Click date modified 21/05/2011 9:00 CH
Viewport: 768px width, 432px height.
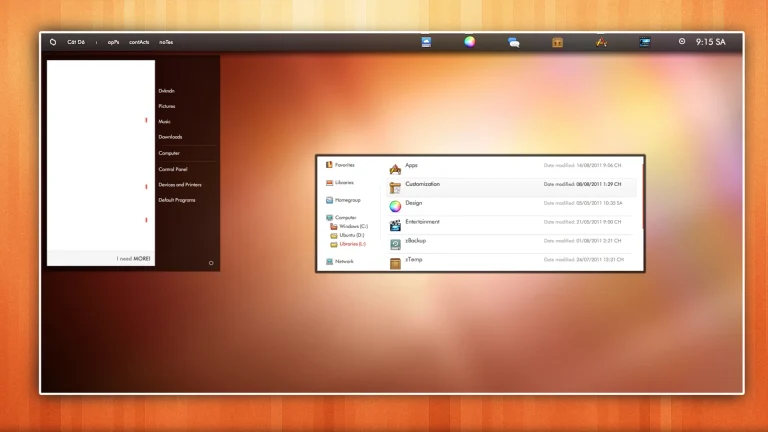582,222
